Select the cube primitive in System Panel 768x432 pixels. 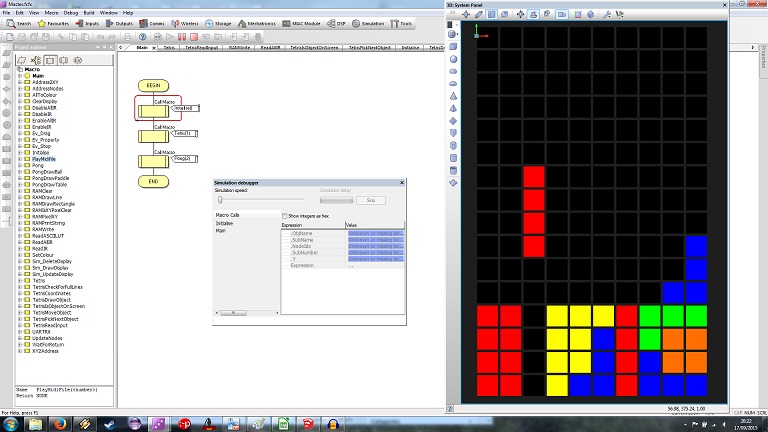pos(453,47)
